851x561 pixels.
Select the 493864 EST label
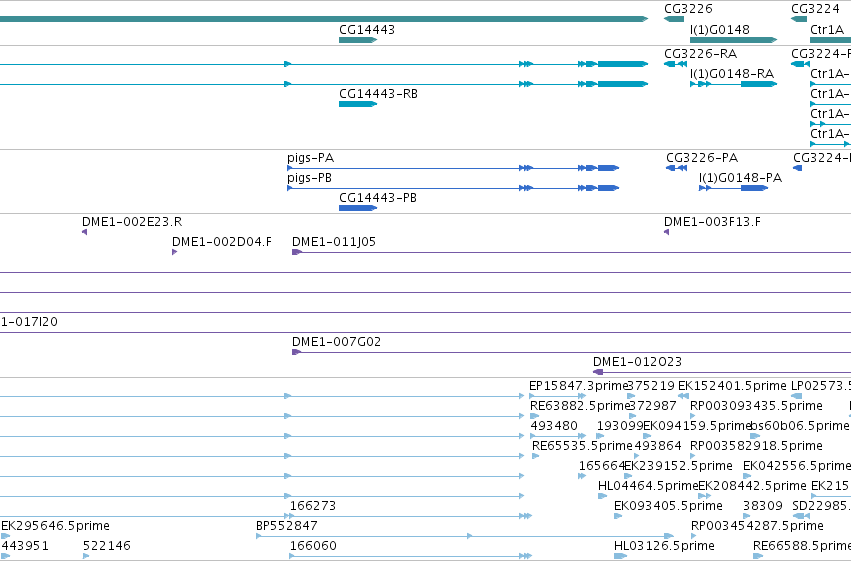658,446
